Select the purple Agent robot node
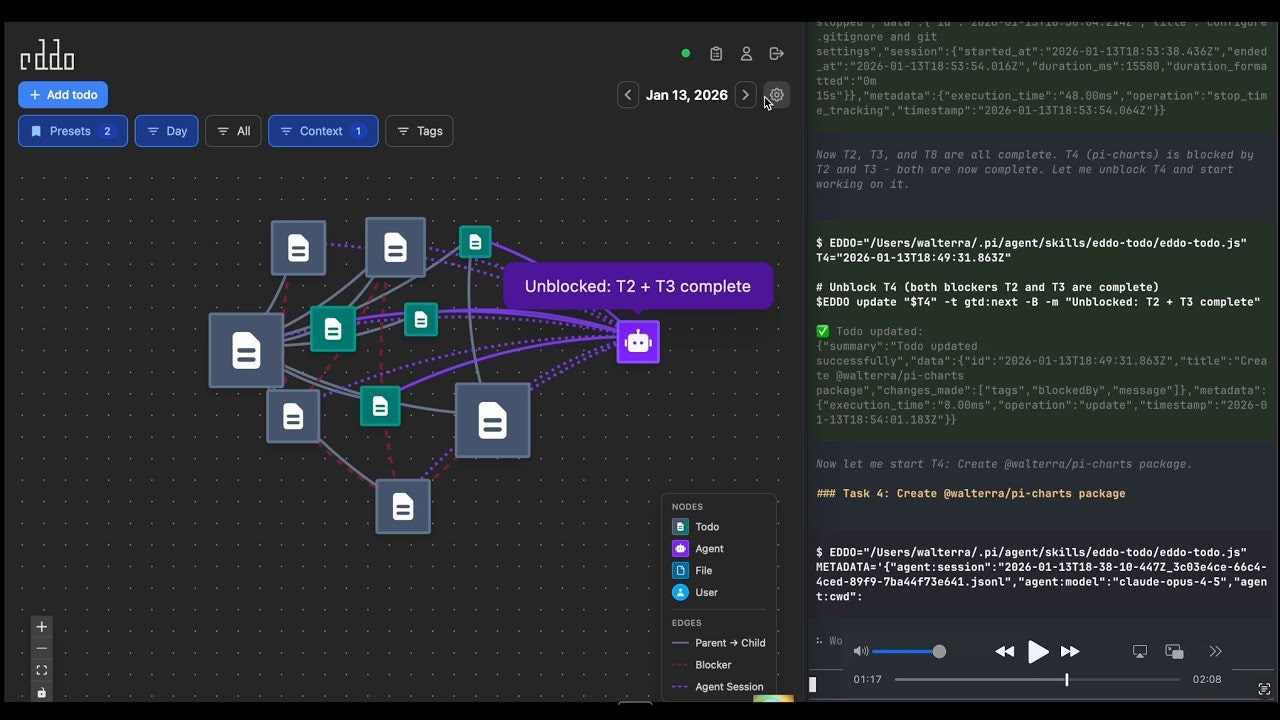 tap(638, 342)
